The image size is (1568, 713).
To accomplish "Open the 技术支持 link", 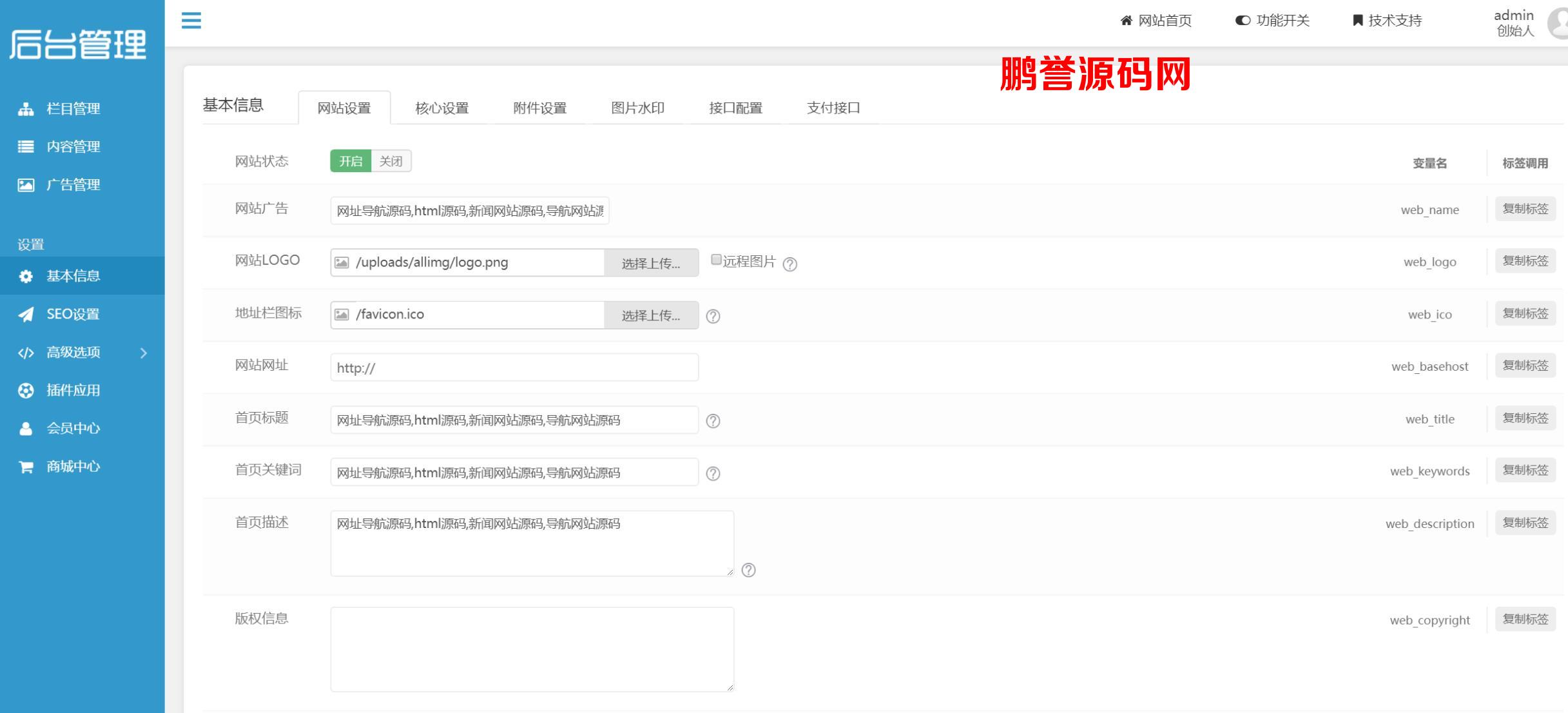I will (1387, 21).
